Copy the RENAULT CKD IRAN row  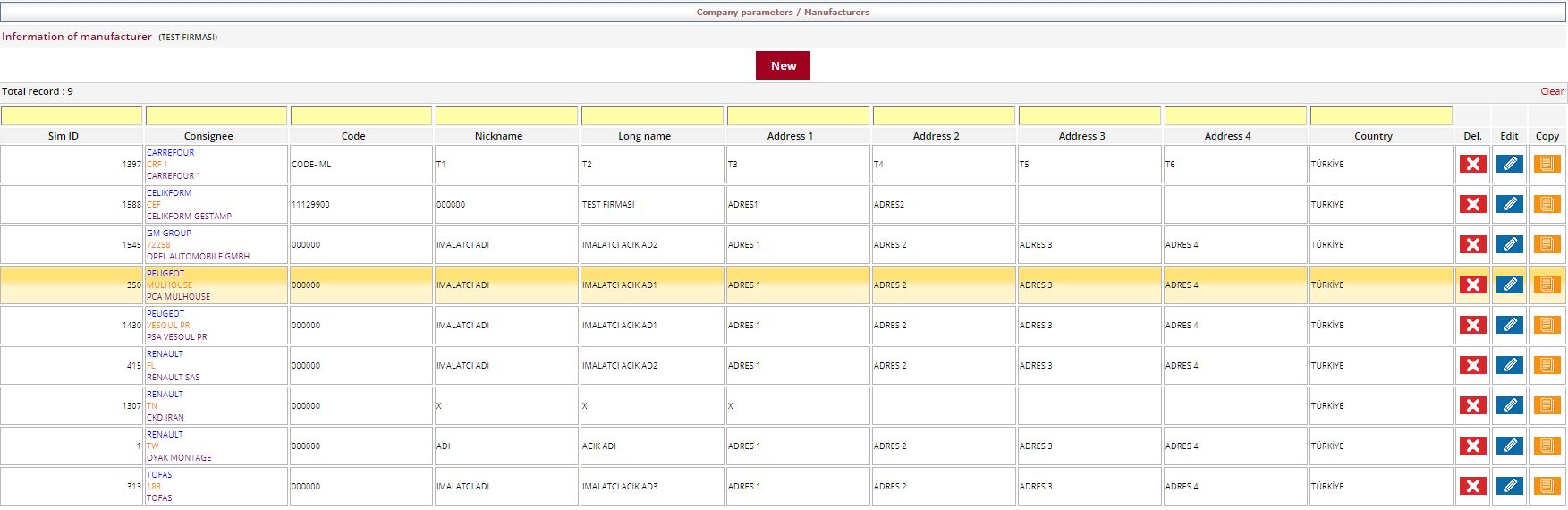pyautogui.click(x=1547, y=405)
